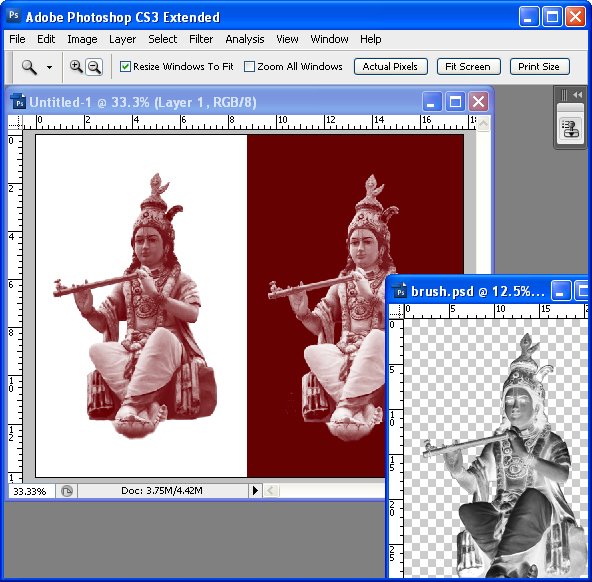Open the Image menu
Image resolution: width=592 pixels, height=582 pixels.
coord(82,39)
